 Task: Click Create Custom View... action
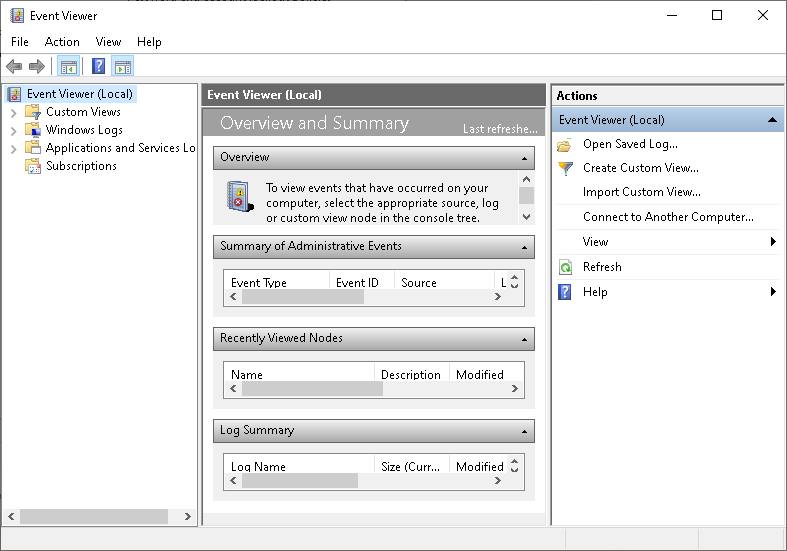coord(640,168)
